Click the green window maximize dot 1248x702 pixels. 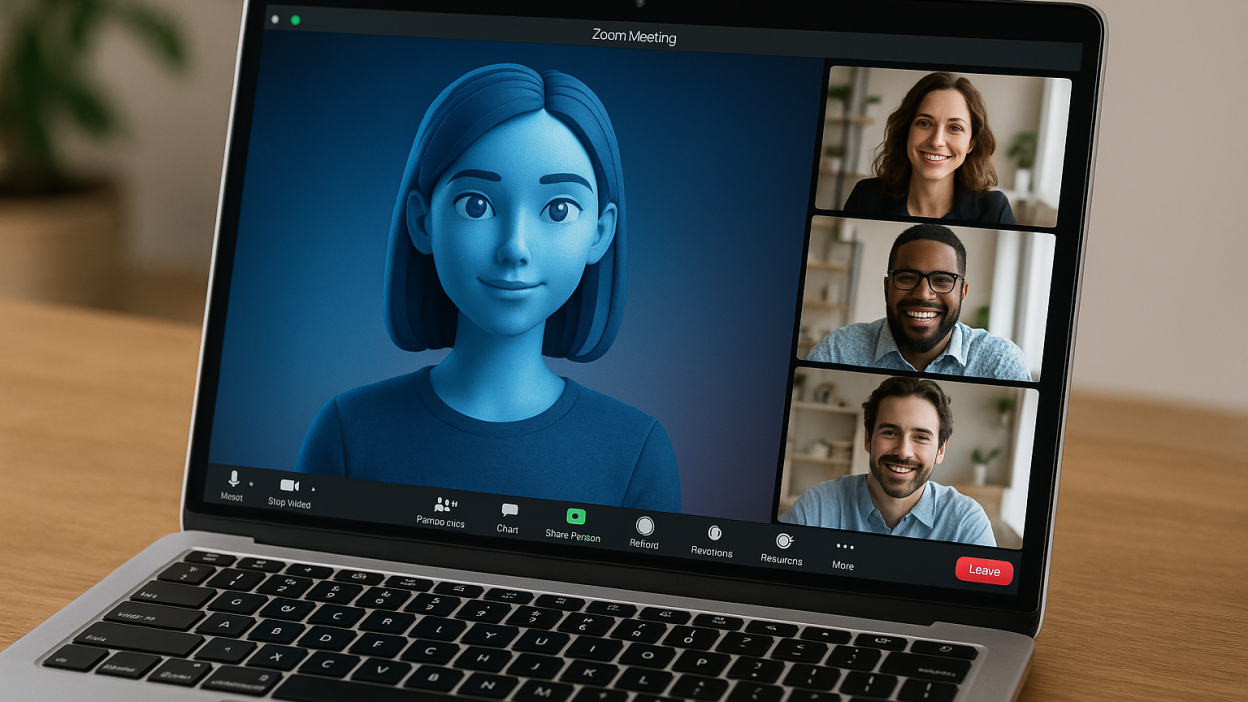(295, 20)
